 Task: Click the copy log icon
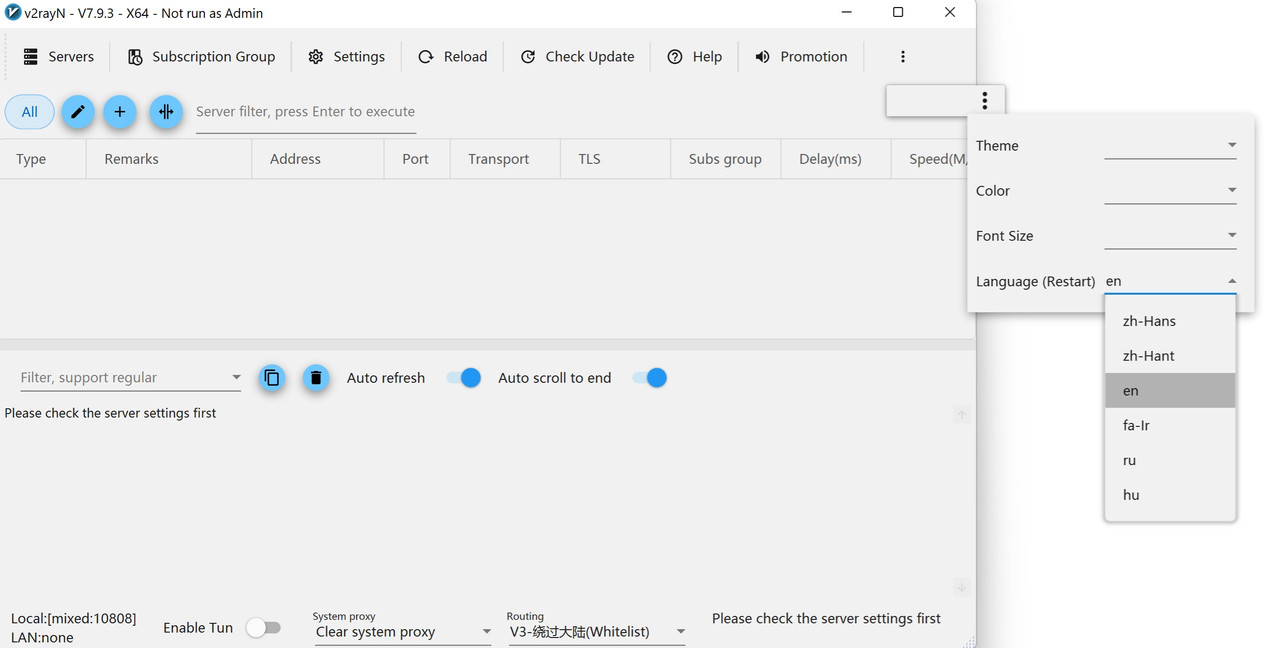[x=272, y=378]
